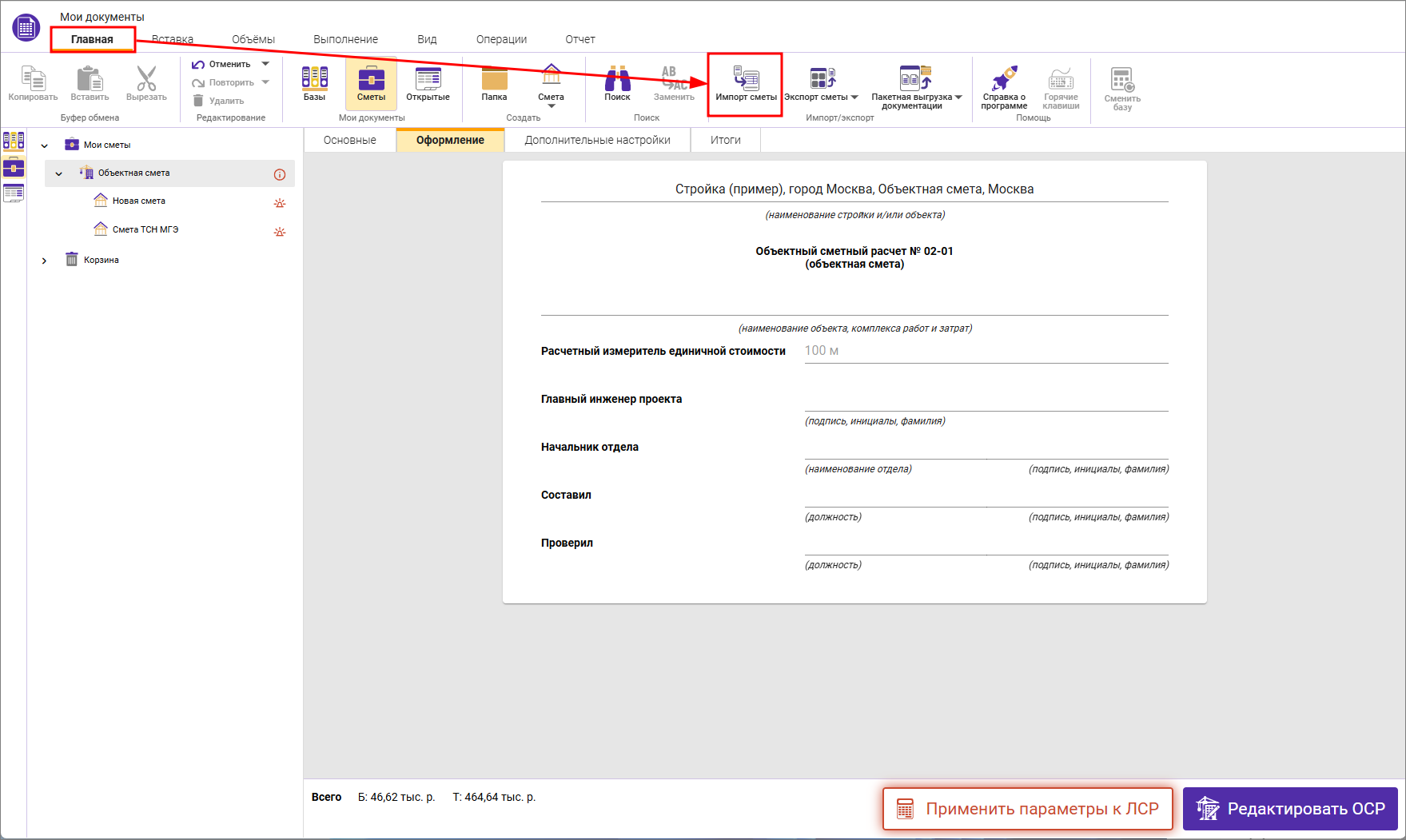Open the Итоги tab
Image resolution: width=1406 pixels, height=840 pixels.
[725, 140]
